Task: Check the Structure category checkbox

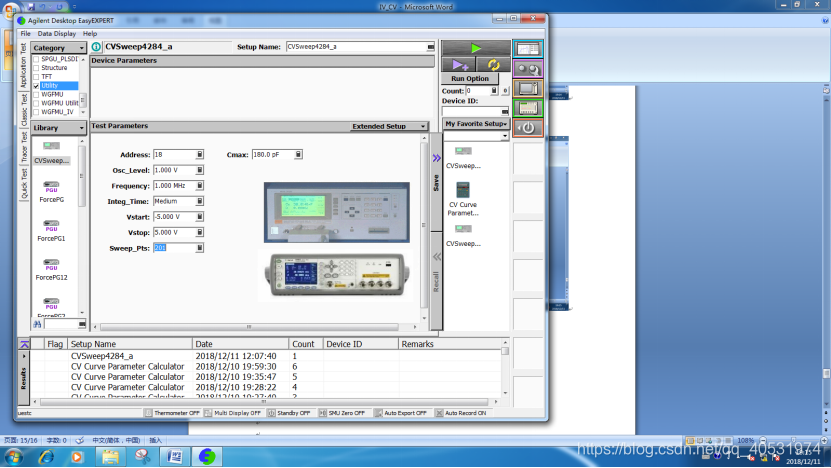Action: [x=37, y=68]
